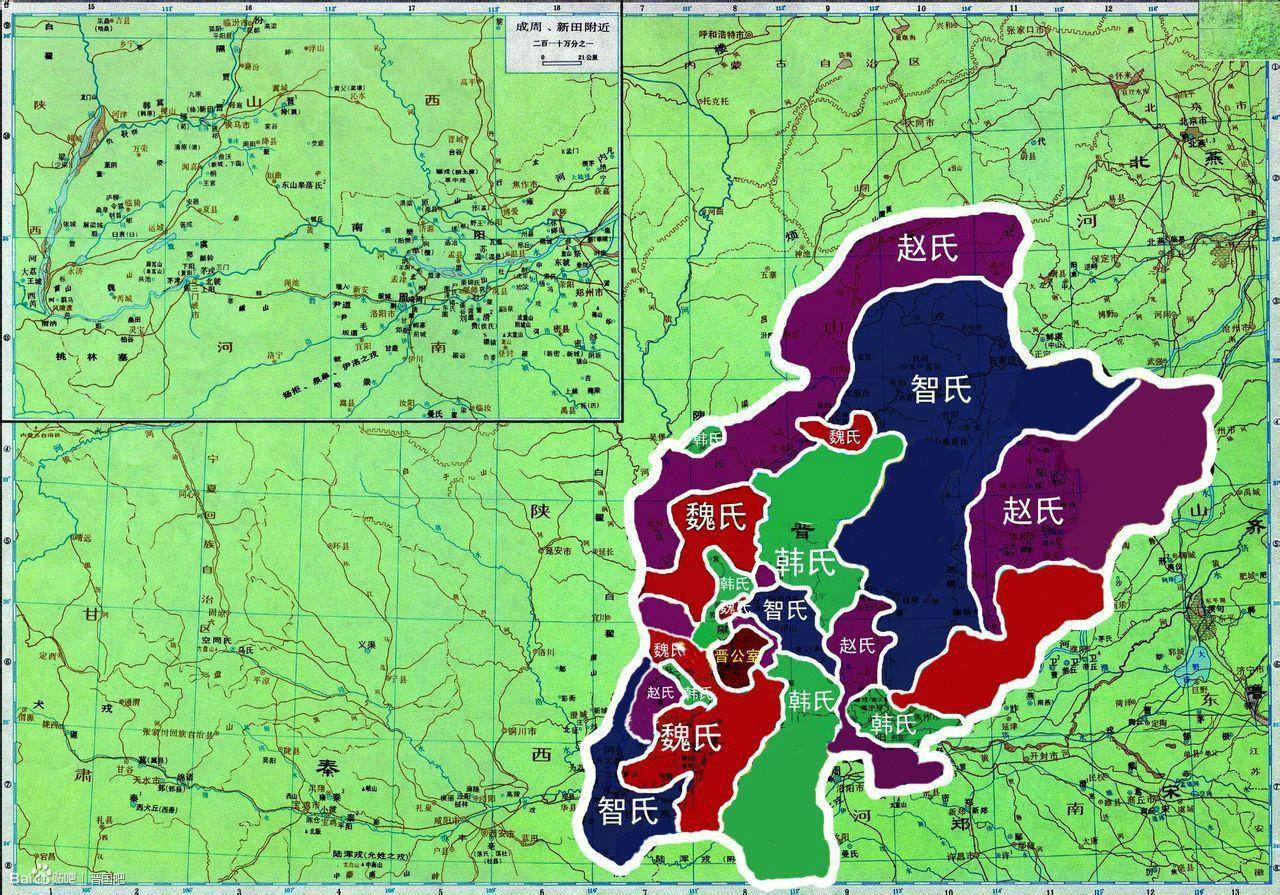Click the 浮山 label in the inset map
This screenshot has width=1280, height=895.
pos(316,48)
